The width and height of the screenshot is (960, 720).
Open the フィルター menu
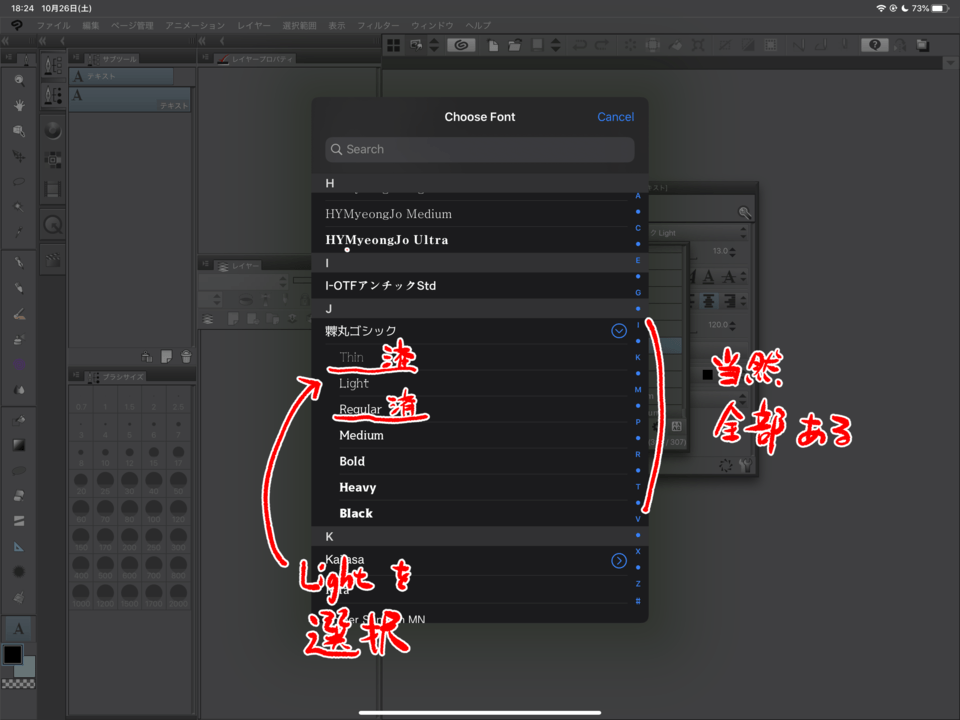[x=378, y=24]
